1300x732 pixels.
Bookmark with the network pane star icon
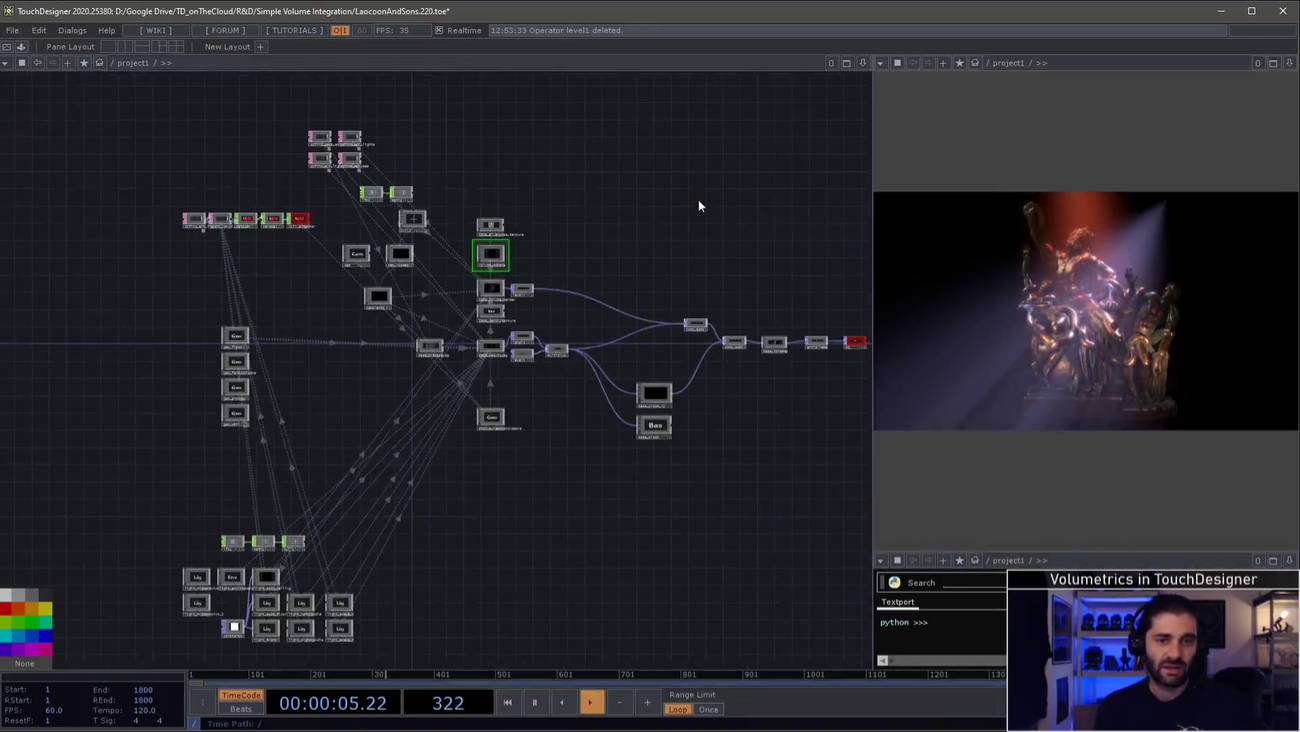84,63
